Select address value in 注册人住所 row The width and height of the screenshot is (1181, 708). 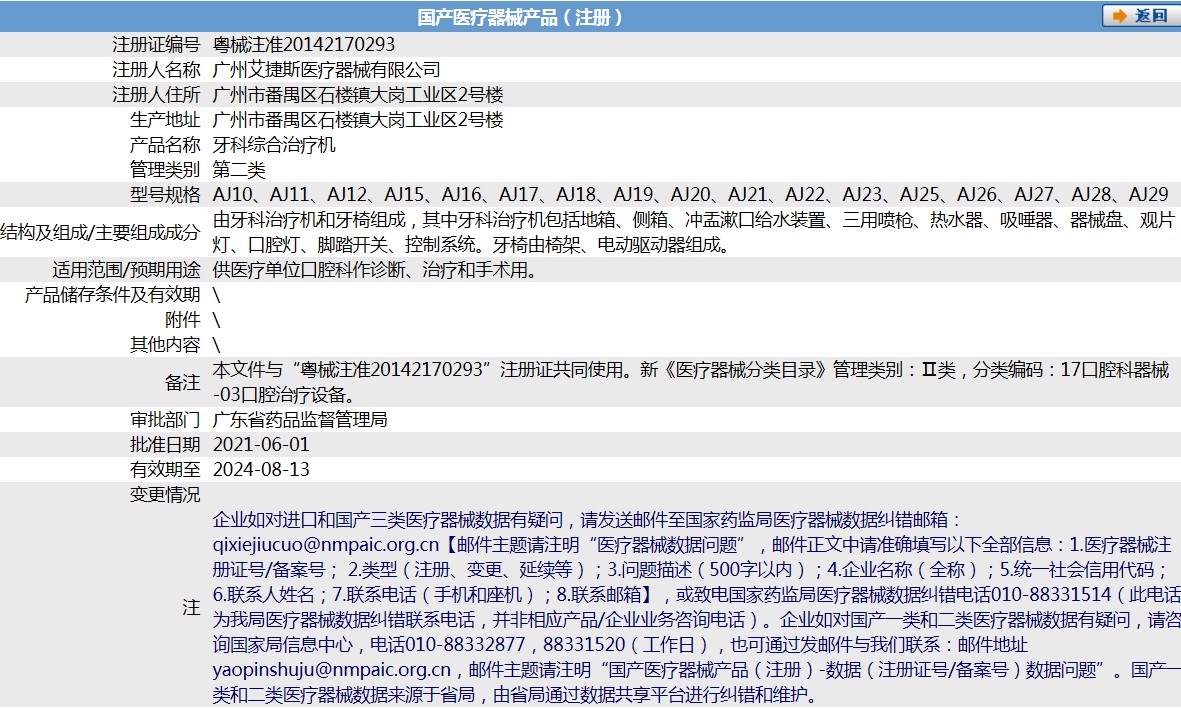tap(358, 94)
